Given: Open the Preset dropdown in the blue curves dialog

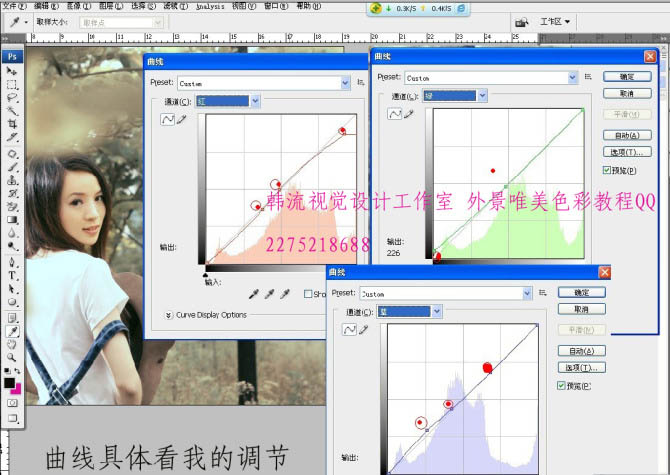Looking at the screenshot, I should click(x=526, y=294).
